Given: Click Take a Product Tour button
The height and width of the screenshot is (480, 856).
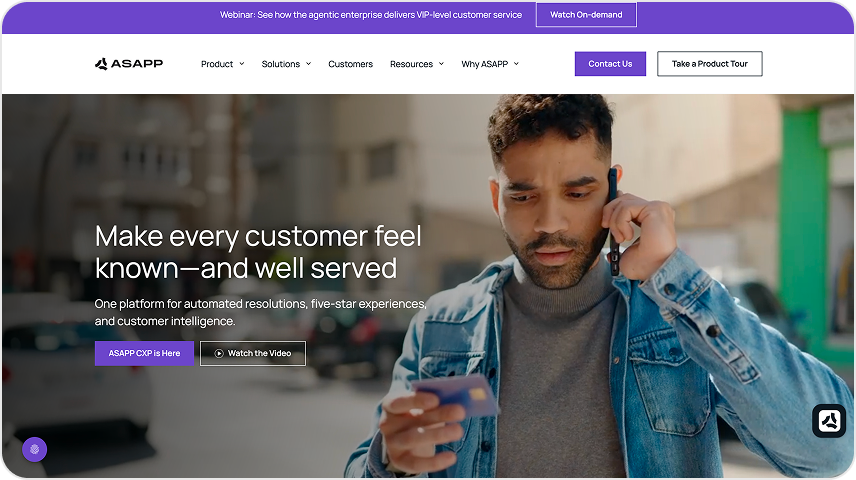Looking at the screenshot, I should 710,64.
